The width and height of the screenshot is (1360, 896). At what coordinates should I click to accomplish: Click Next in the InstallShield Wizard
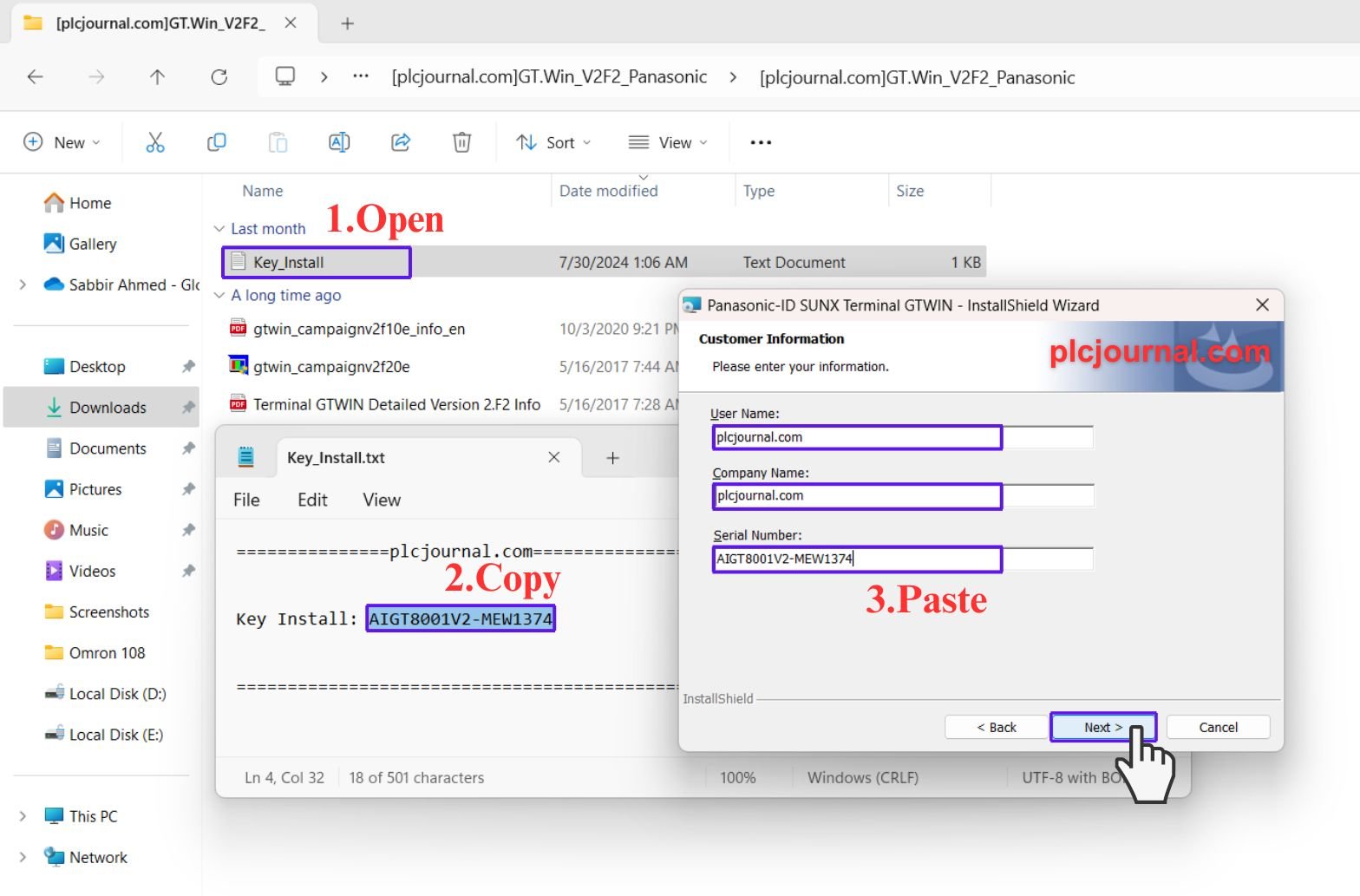click(1102, 727)
